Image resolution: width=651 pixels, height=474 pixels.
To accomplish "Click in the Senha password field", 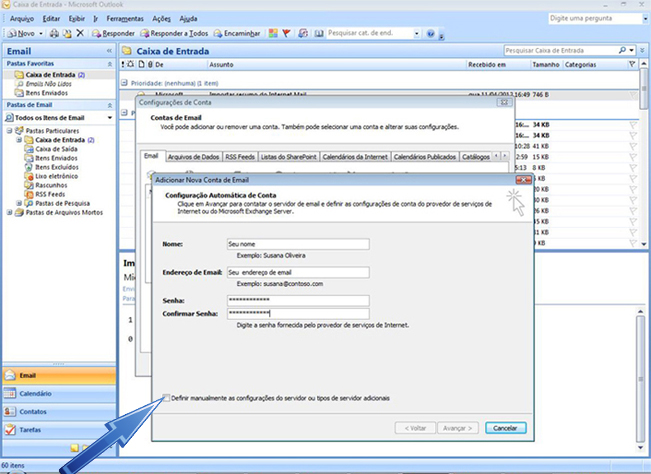I will (x=298, y=300).
